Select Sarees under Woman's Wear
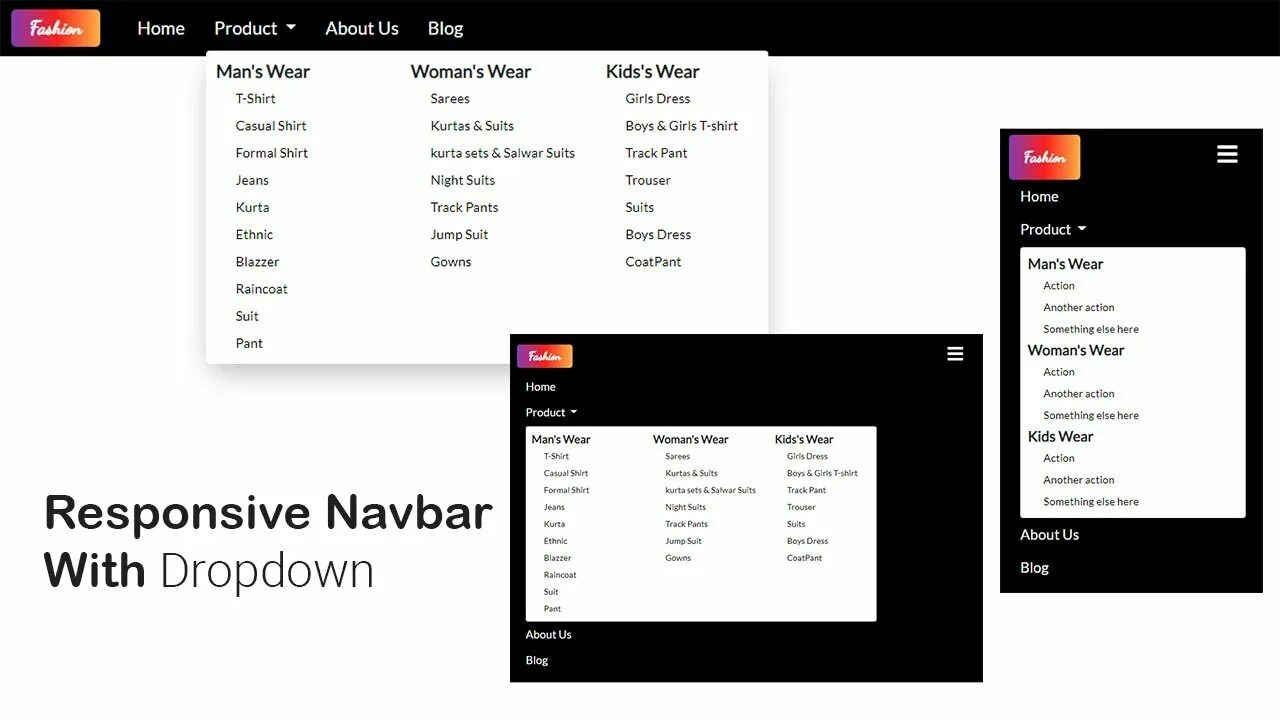Viewport: 1280px width, 720px height. tap(449, 98)
